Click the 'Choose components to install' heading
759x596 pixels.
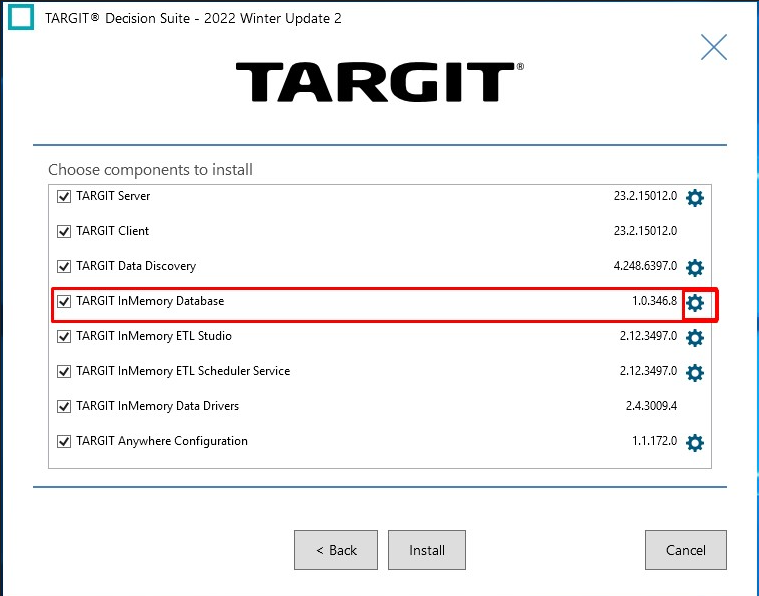150,169
